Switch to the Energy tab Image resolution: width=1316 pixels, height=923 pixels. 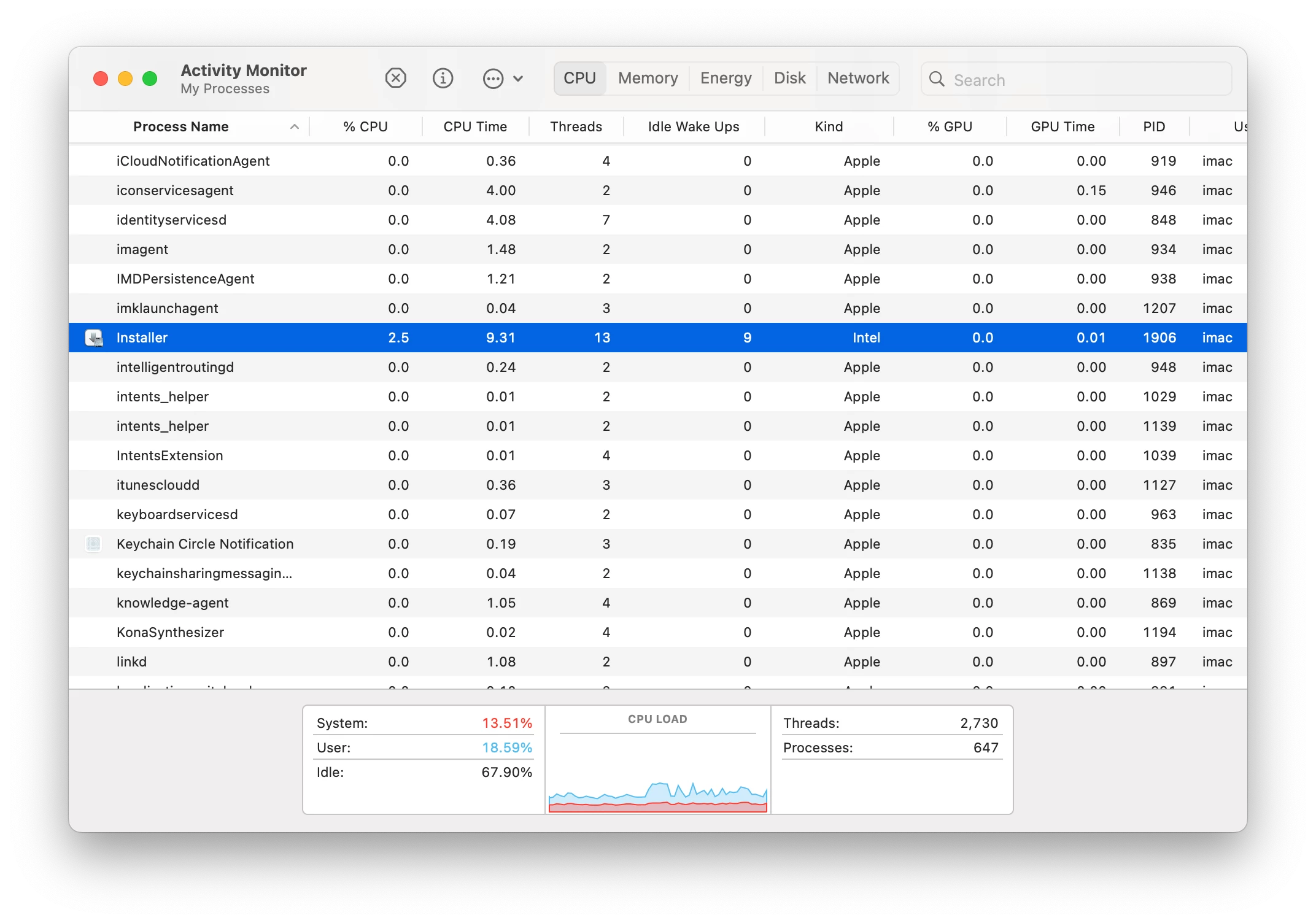(726, 78)
